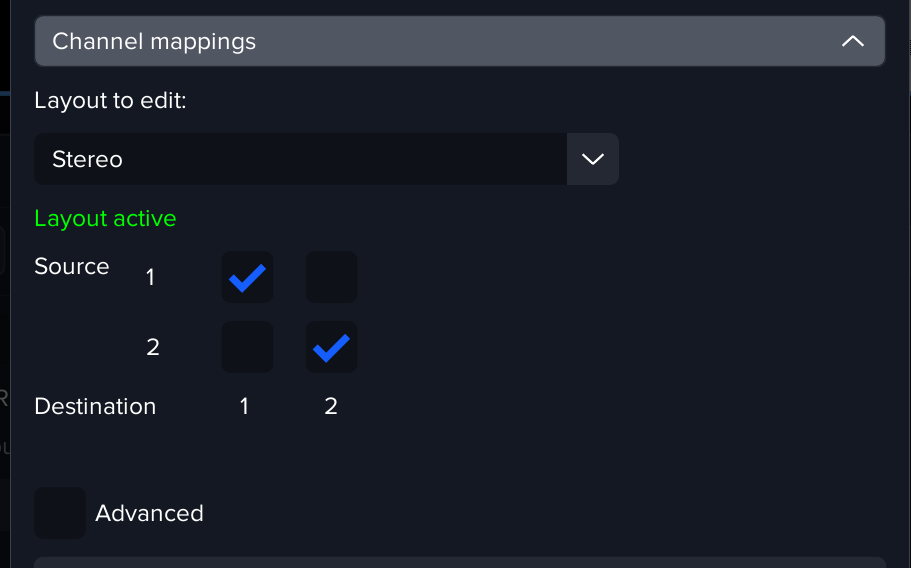Enable source 2 to destination 1 mapping
The image size is (911, 568).
(247, 347)
